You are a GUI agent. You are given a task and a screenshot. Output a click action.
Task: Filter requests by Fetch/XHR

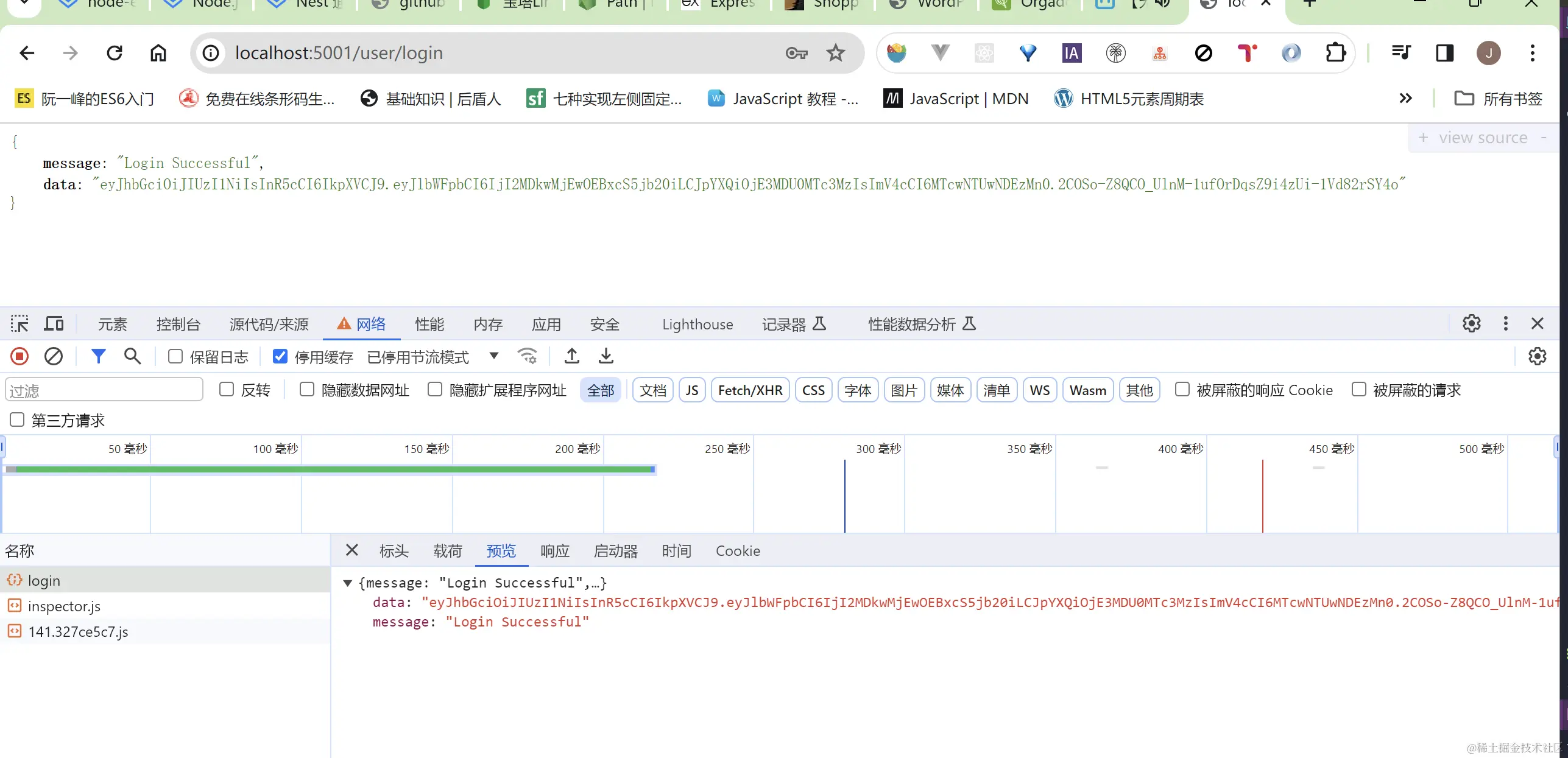point(750,390)
